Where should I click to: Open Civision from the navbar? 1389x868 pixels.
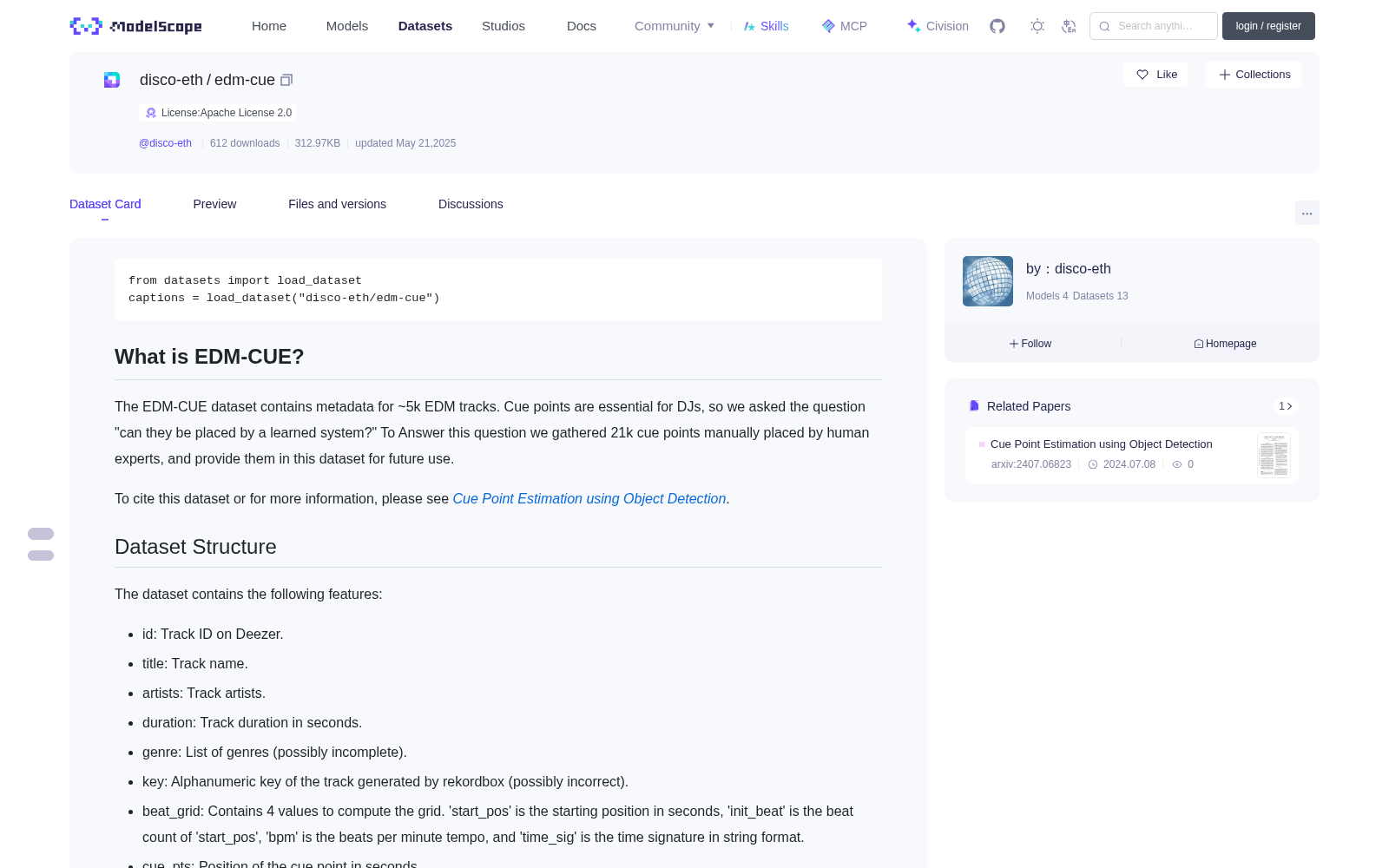coord(938,26)
